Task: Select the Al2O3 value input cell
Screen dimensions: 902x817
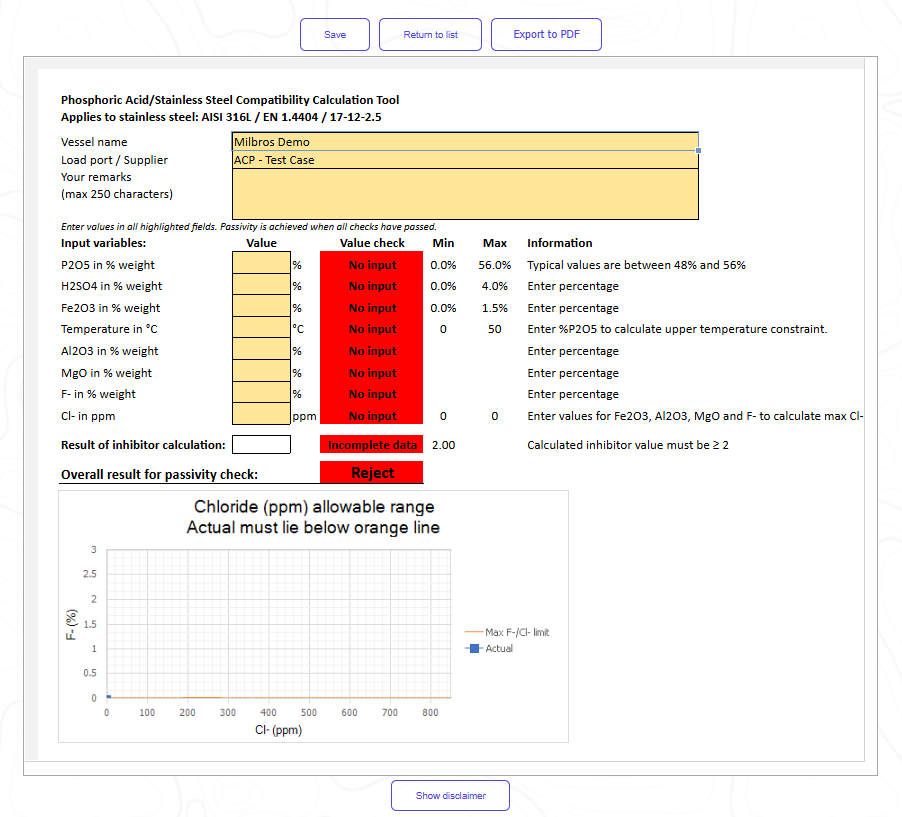Action: 261,349
